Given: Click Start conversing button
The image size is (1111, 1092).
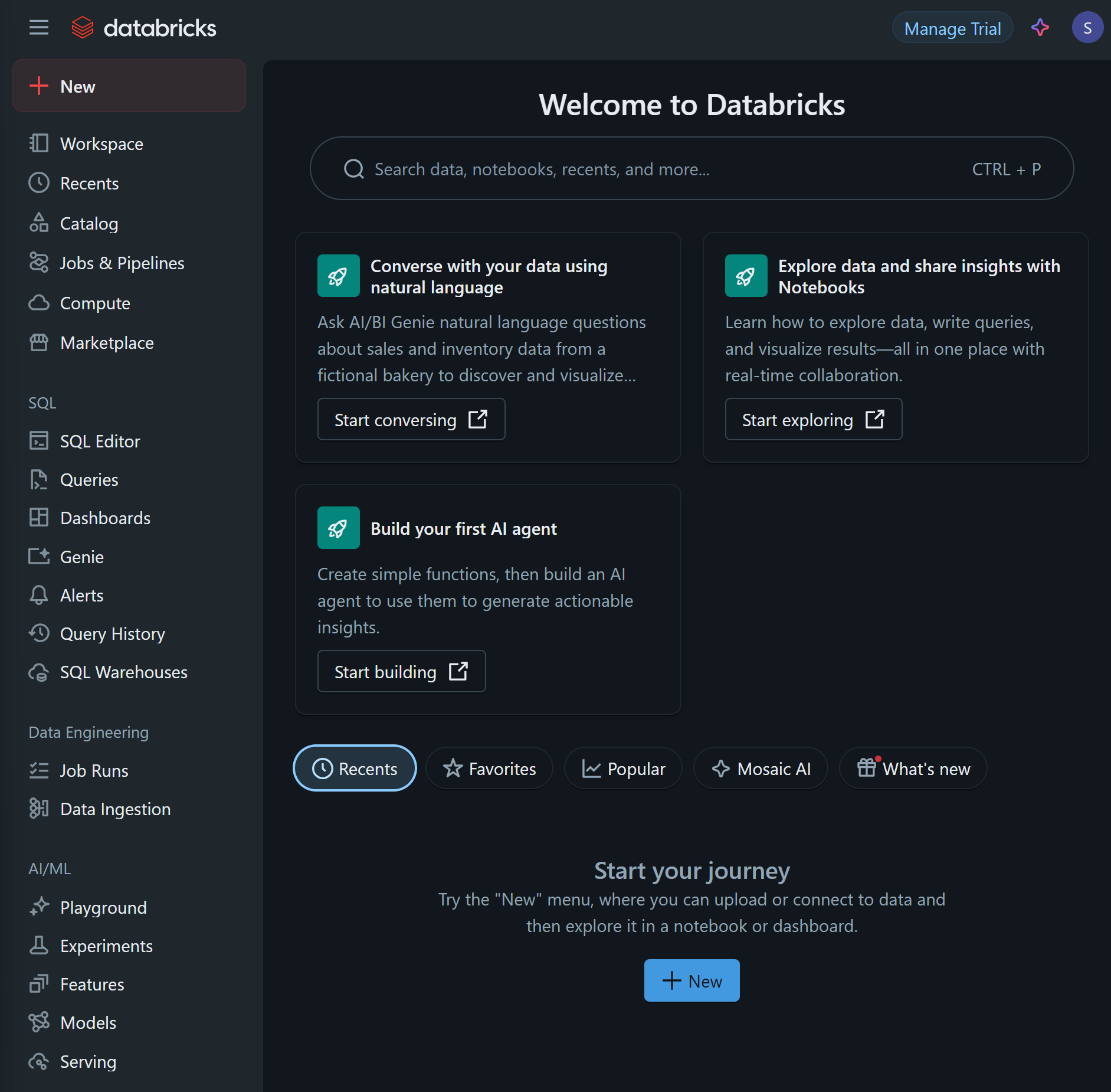Looking at the screenshot, I should pyautogui.click(x=411, y=419).
